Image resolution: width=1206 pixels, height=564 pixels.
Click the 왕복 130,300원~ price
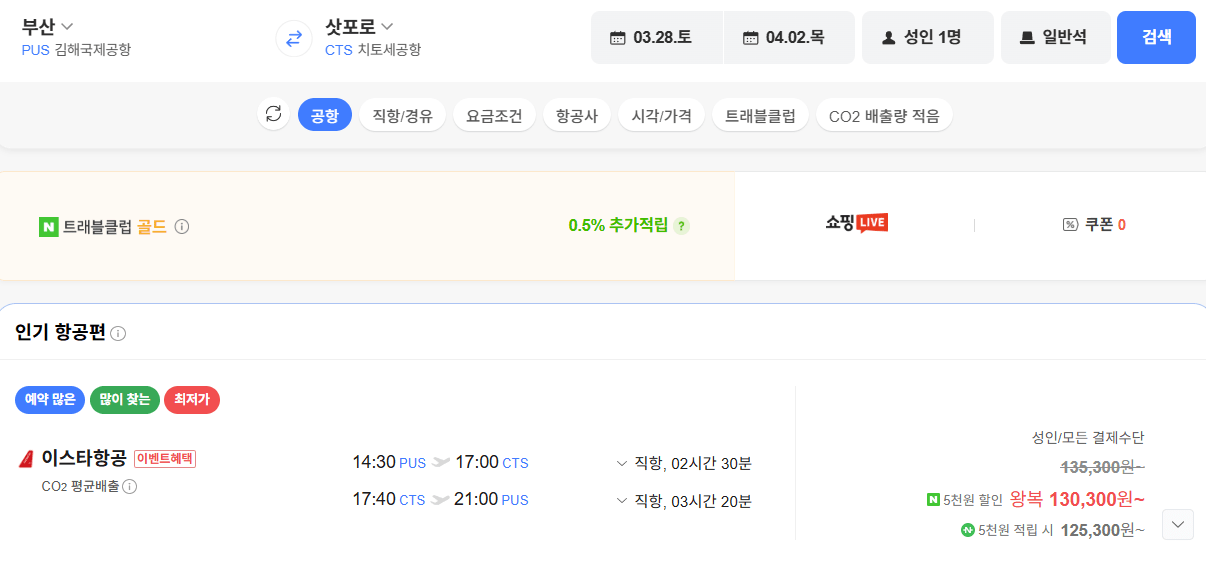(x=1077, y=499)
